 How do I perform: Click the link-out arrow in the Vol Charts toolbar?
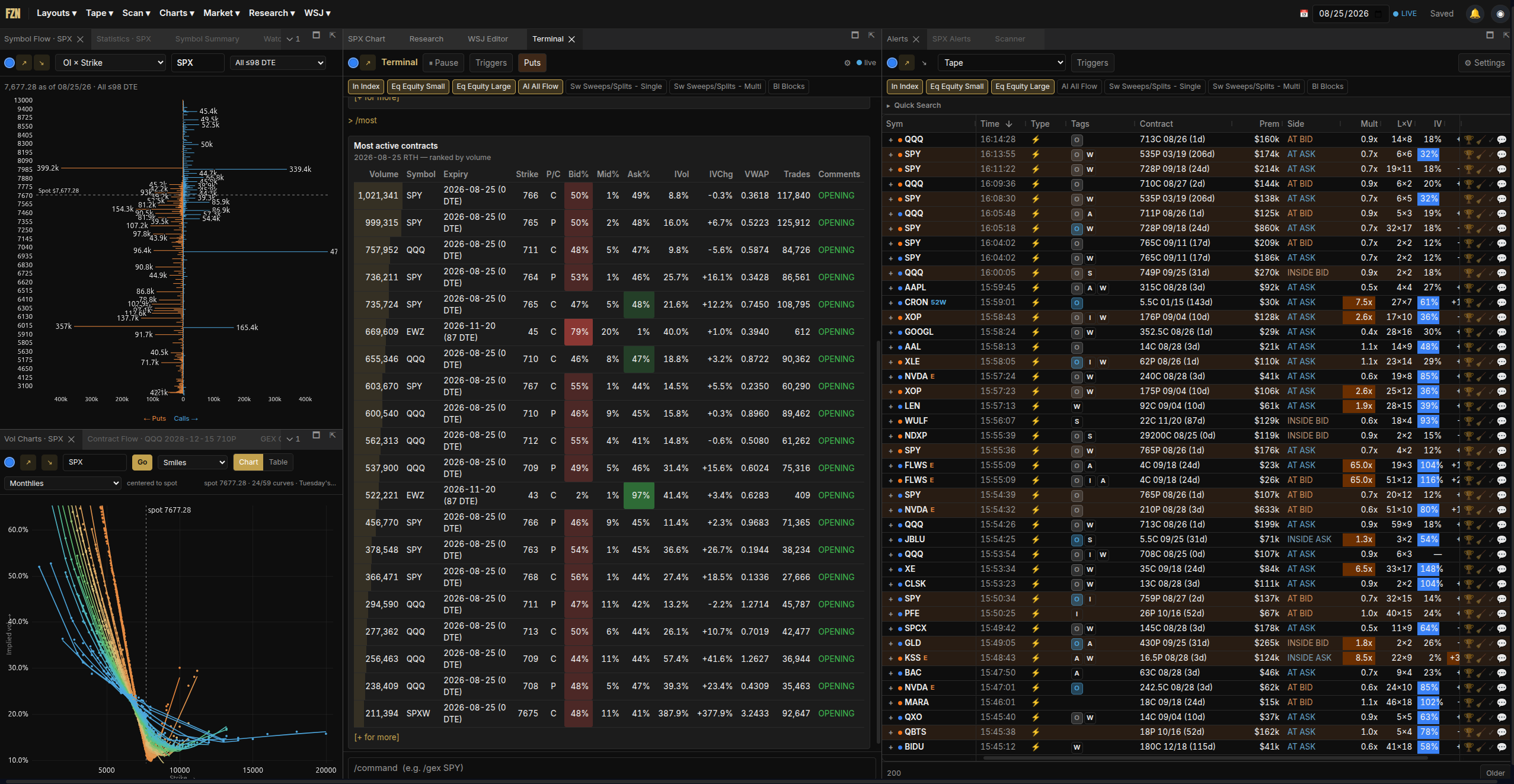[x=28, y=462]
